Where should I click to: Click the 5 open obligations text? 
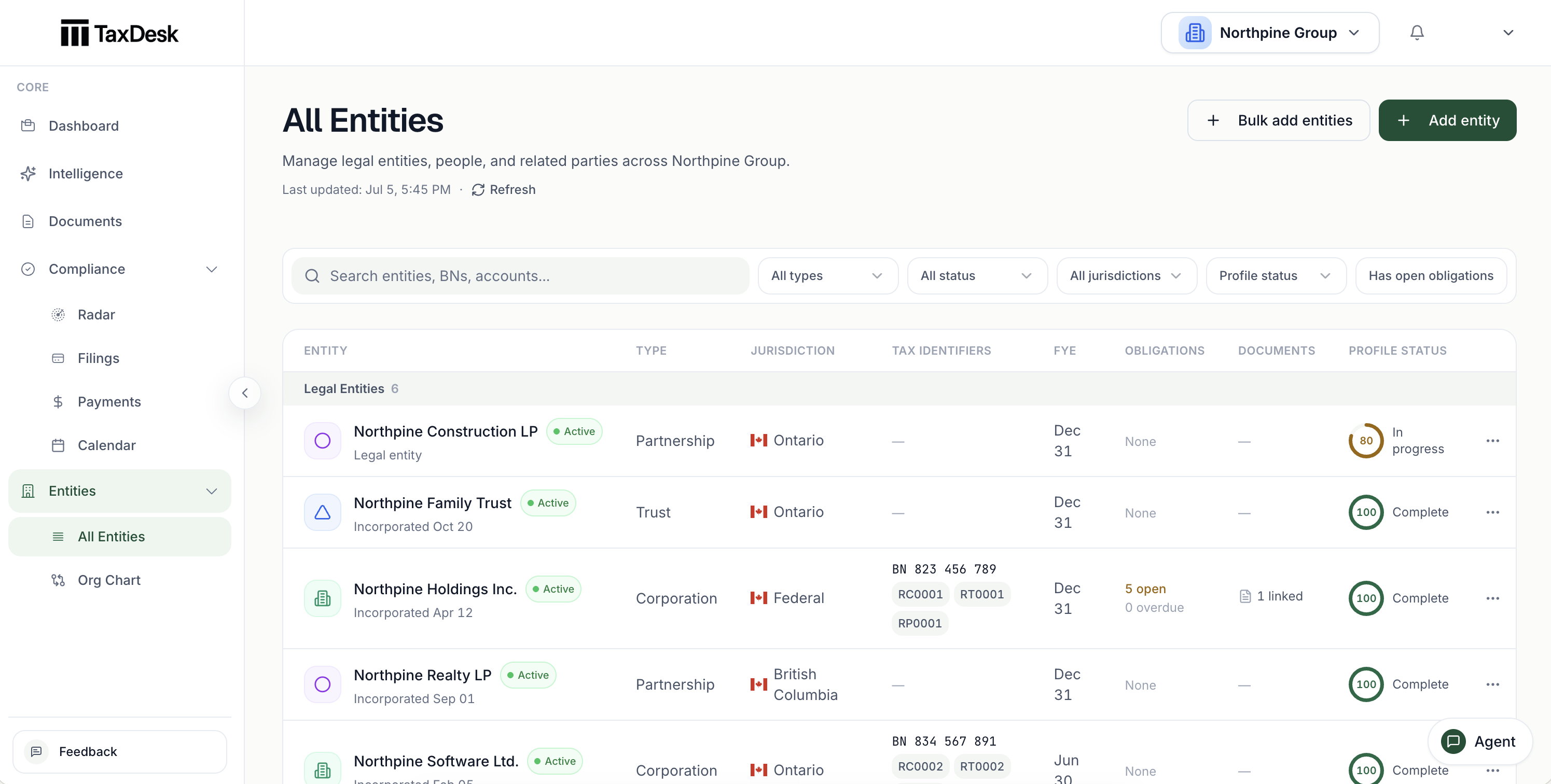coord(1145,589)
